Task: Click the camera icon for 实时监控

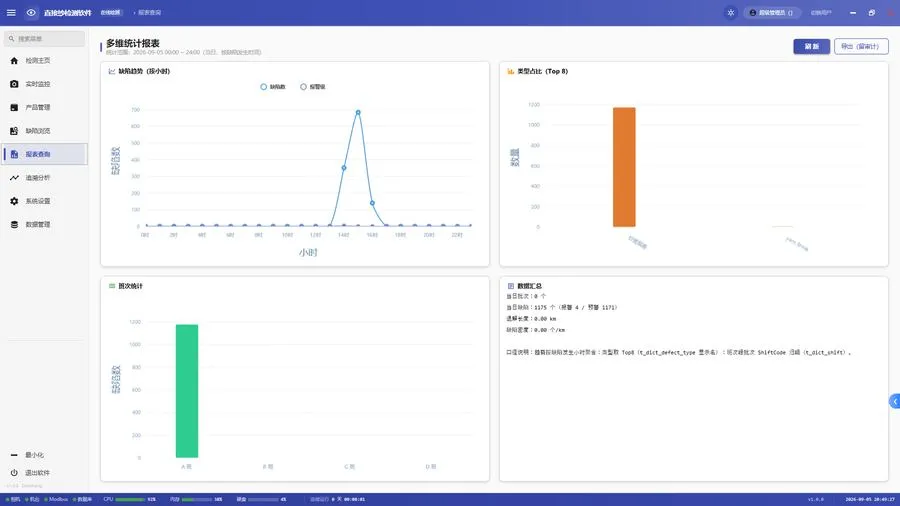Action: [x=14, y=84]
